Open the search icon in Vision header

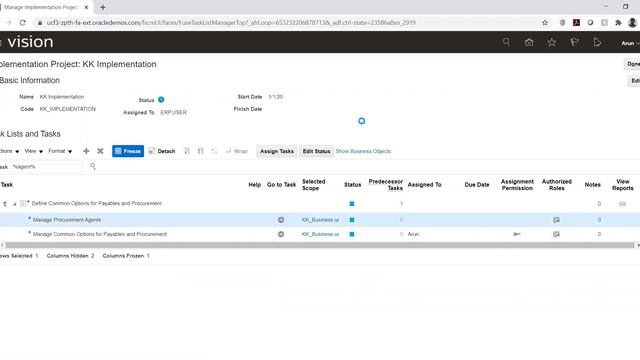point(506,42)
